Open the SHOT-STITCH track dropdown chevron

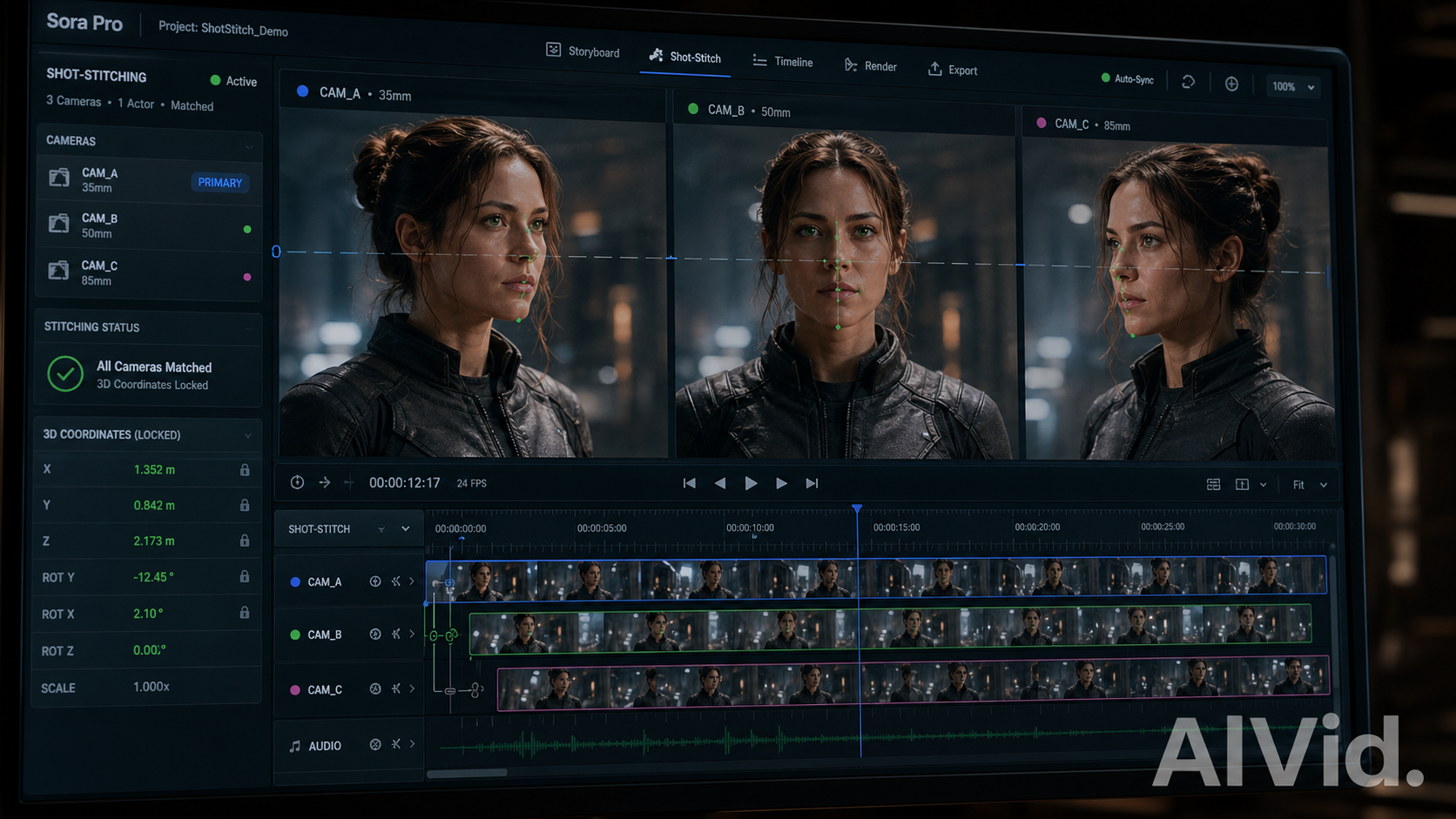(405, 529)
